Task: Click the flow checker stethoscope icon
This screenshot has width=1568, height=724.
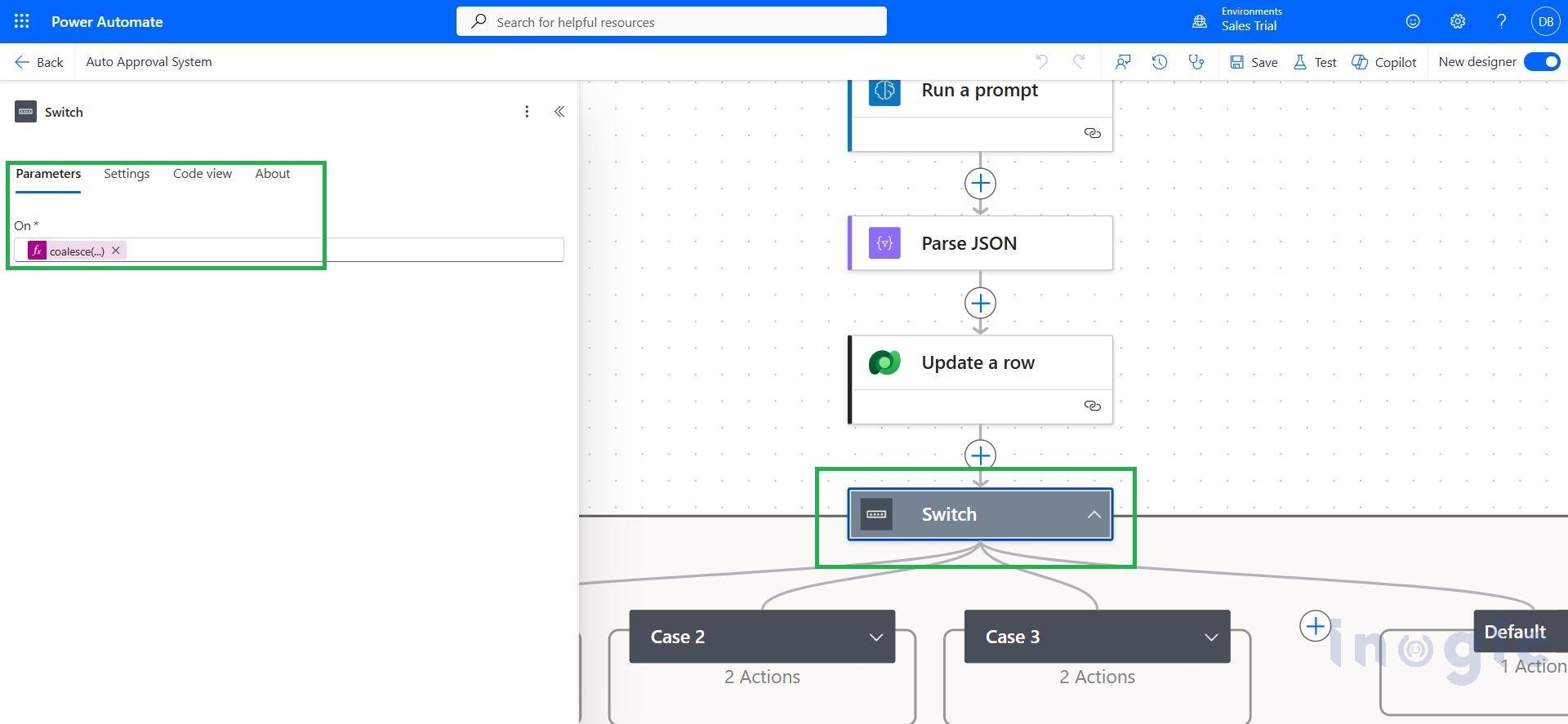Action: coord(1196,62)
